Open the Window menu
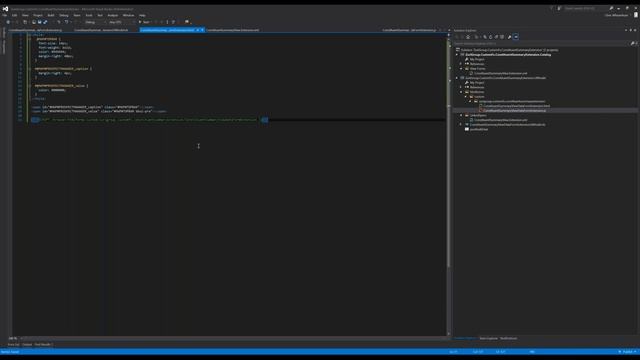Viewport: 640px width, 360px height. point(128,15)
